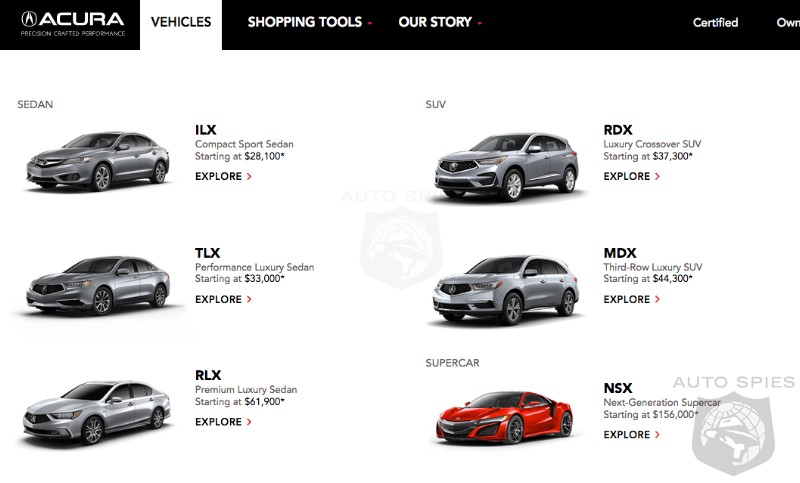Image resolution: width=800 pixels, height=483 pixels.
Task: Select the TLX sedan car image
Action: click(97, 285)
